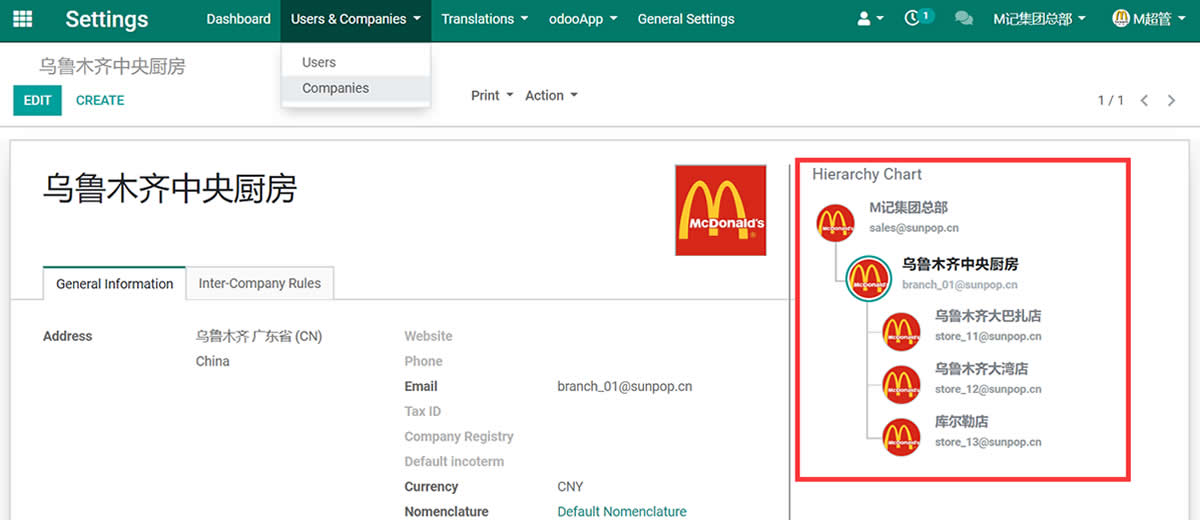This screenshot has width=1200, height=520.
Task: Click 库尔勒店 avatar in hierarchy chart
Action: 901,436
